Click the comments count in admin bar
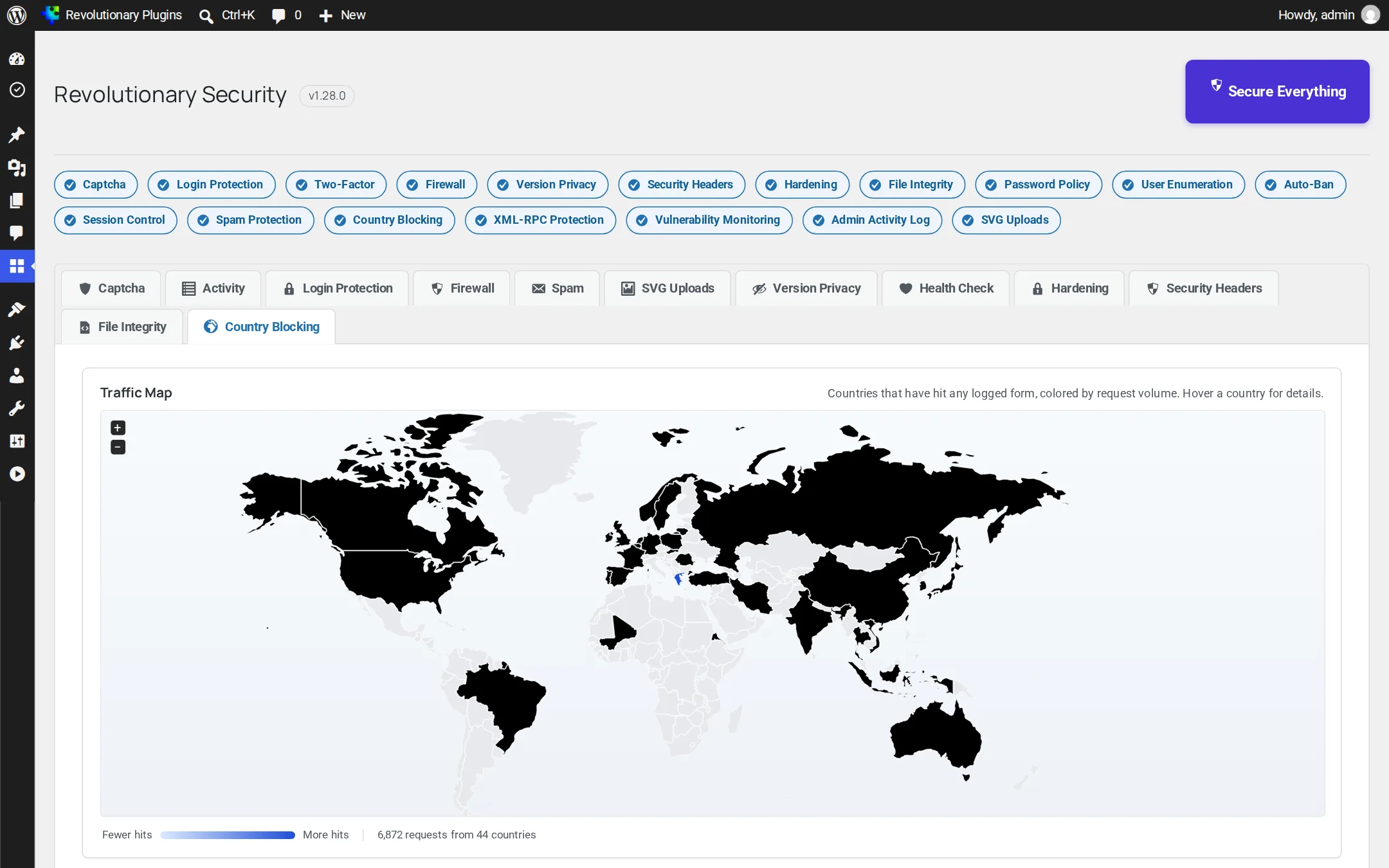The width and height of the screenshot is (1389, 868). pyautogui.click(x=287, y=15)
